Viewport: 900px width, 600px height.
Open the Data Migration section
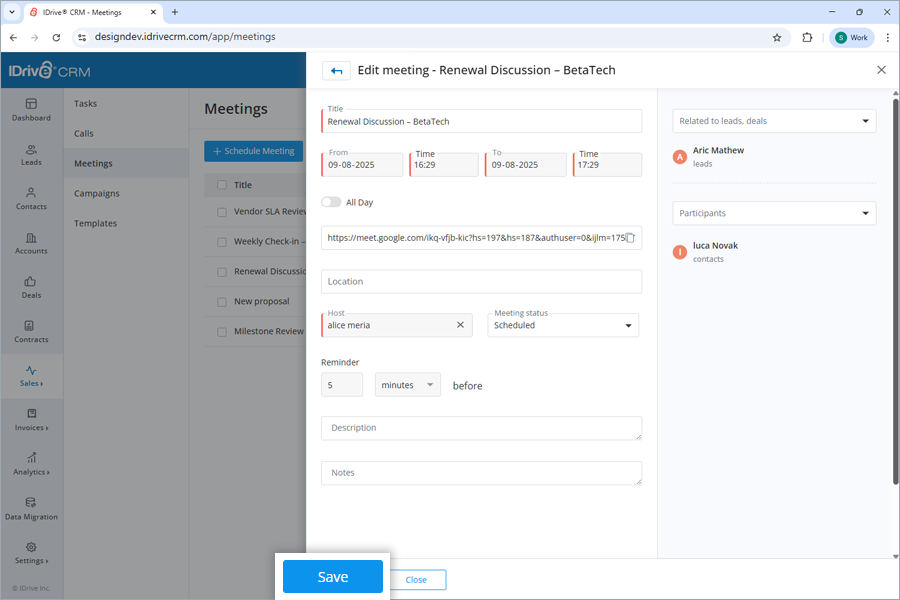tap(31, 510)
